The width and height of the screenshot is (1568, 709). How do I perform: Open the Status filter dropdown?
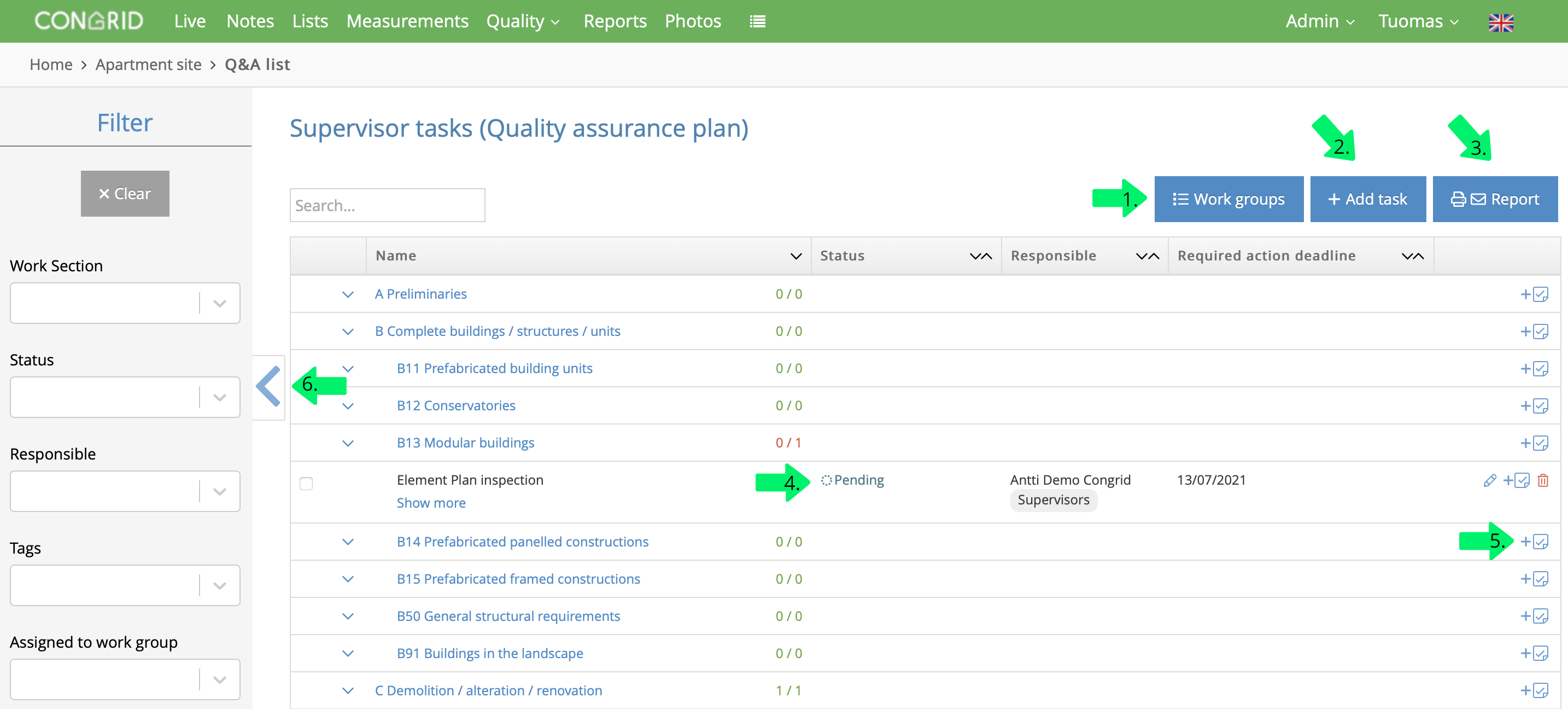pyautogui.click(x=125, y=397)
